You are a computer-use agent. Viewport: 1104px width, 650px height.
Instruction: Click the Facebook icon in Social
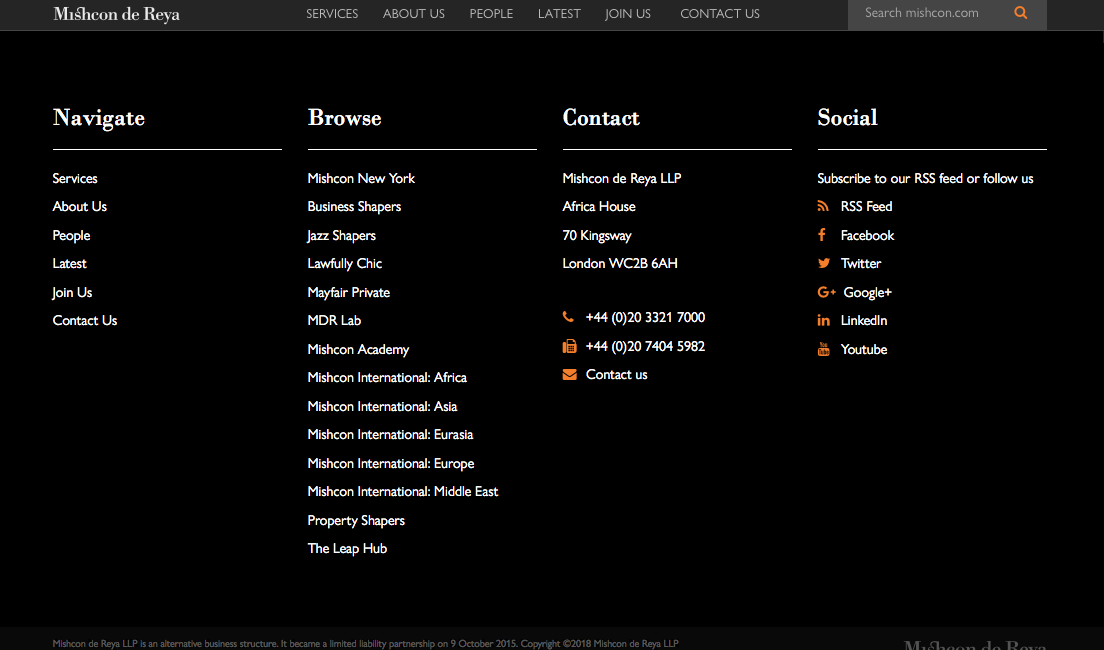pyautogui.click(x=822, y=235)
